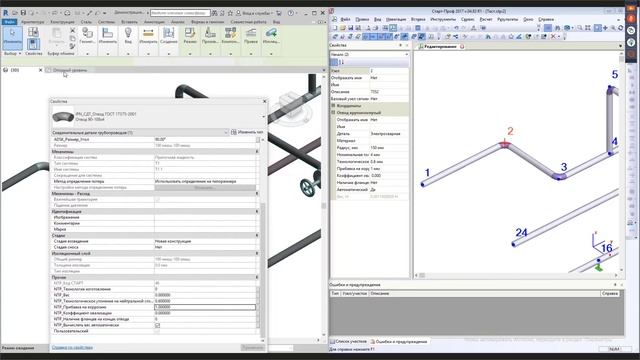This screenshot has width=640, height=360.
Task: Open the Выбор dropdown under Revit Modify tool
Action: click(12, 53)
